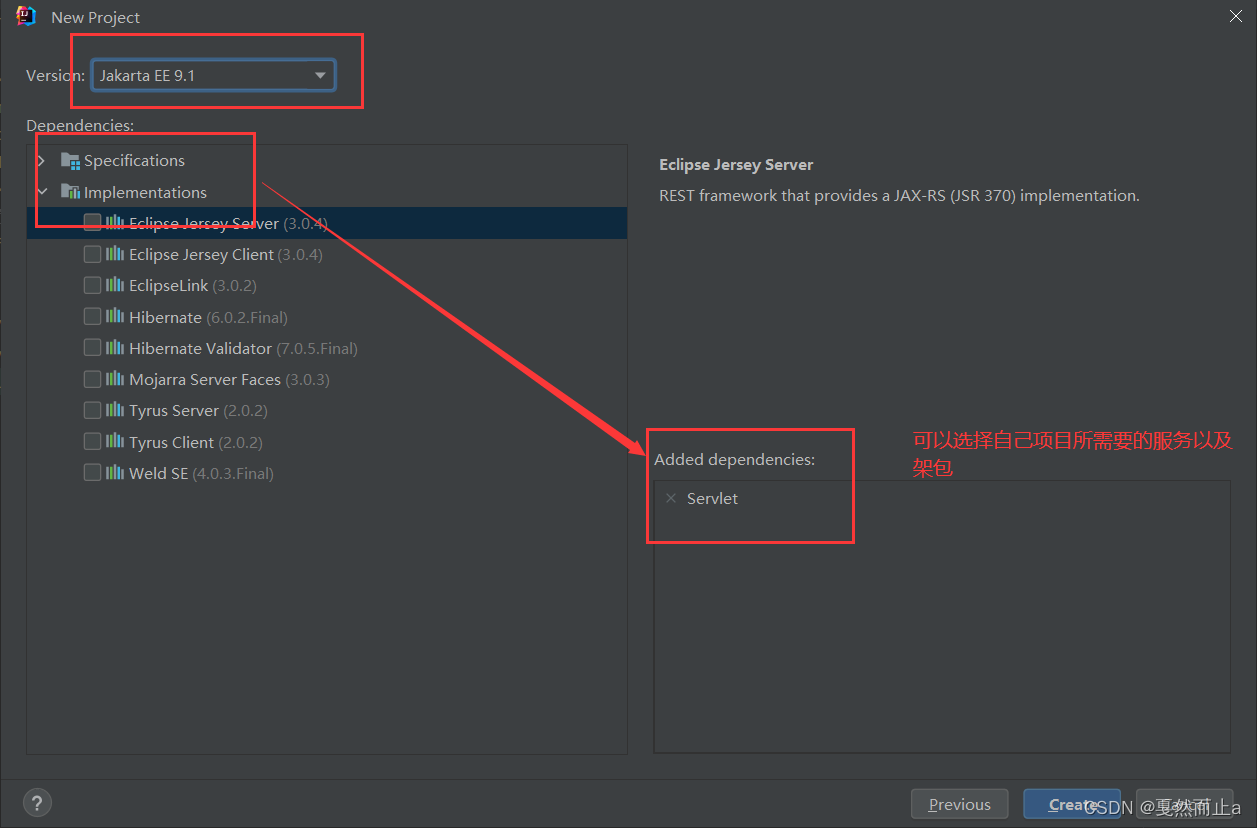Expand the Specifications tree node

[x=41, y=161]
